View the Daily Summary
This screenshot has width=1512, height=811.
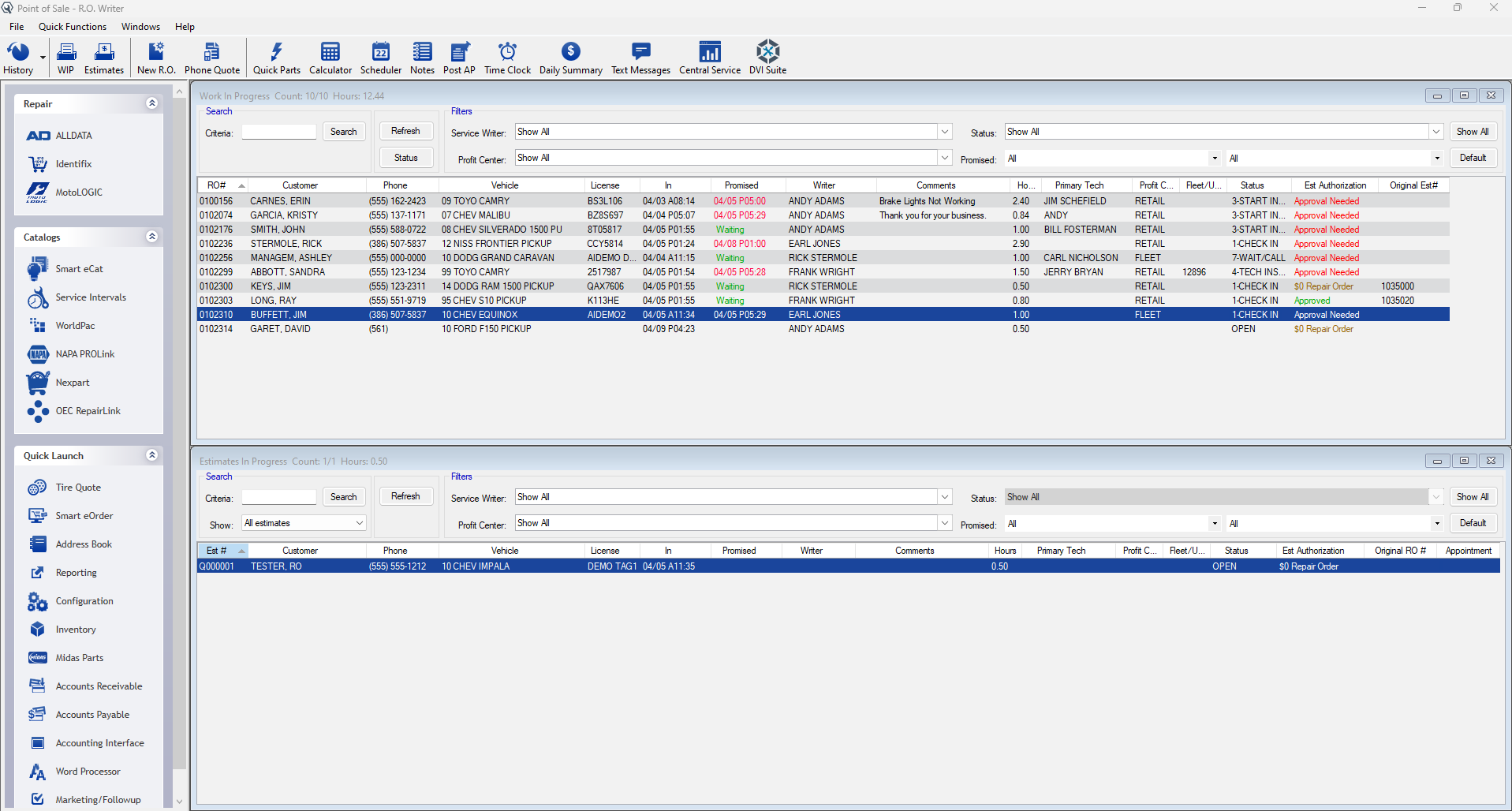pyautogui.click(x=569, y=57)
